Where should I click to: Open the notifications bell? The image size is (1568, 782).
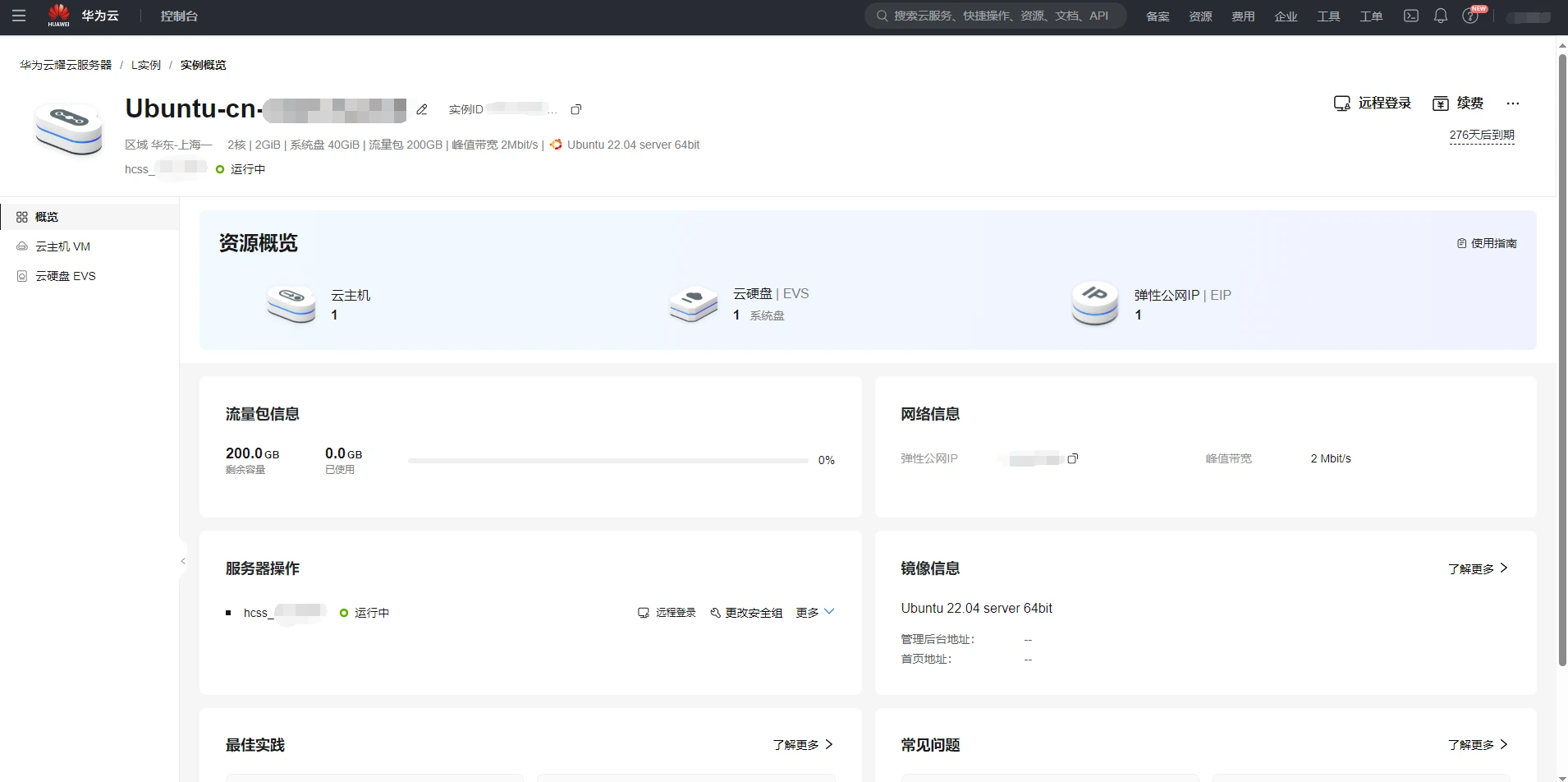pyautogui.click(x=1441, y=16)
